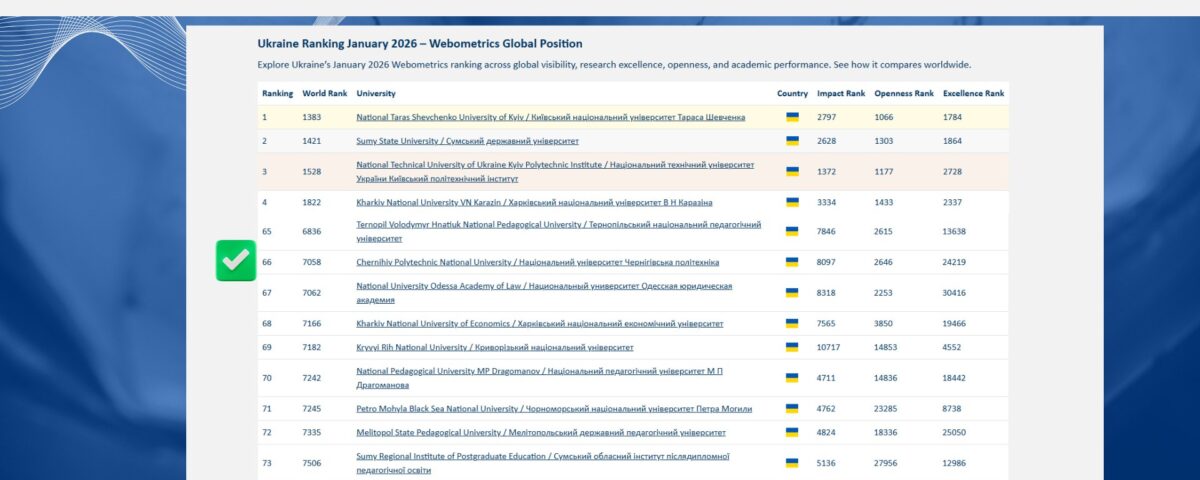The width and height of the screenshot is (1200, 480).
Task: Click the Excellence Rank column header
Action: pyautogui.click(x=973, y=93)
